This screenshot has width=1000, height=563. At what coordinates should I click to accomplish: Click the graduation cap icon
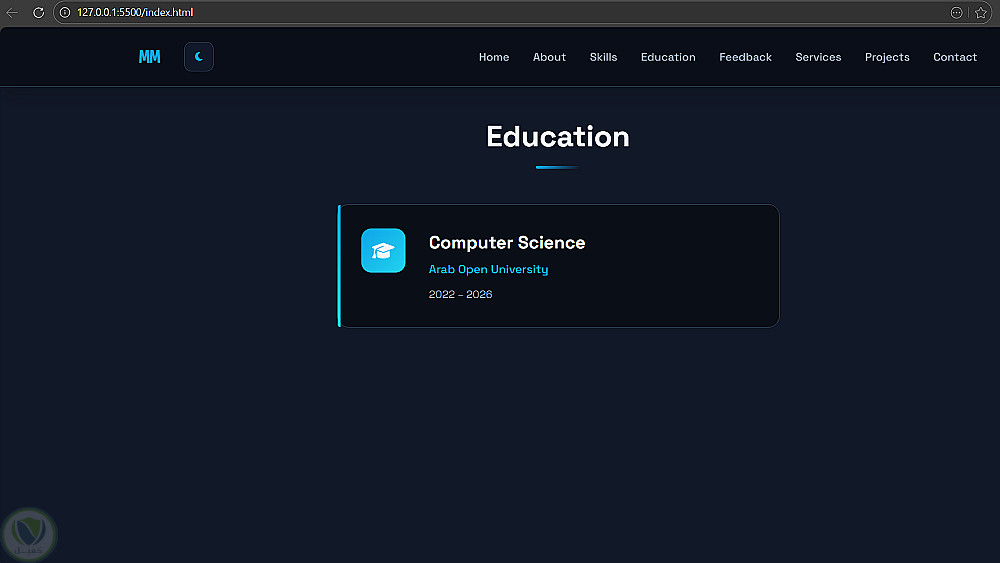pyautogui.click(x=383, y=251)
